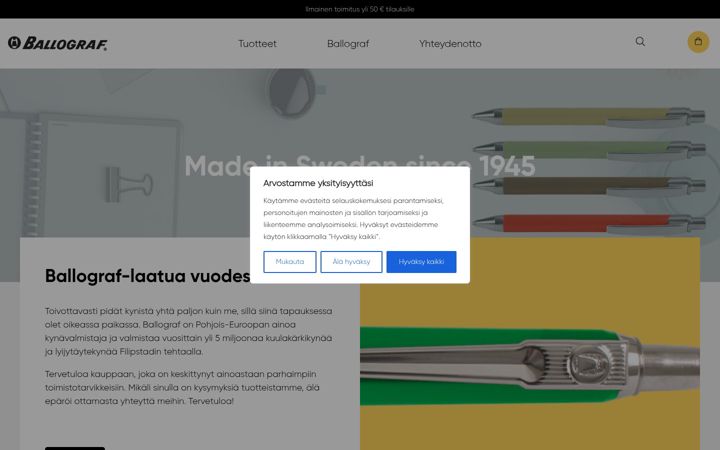Click the black button below the text
The width and height of the screenshot is (720, 450).
pyautogui.click(x=75, y=448)
